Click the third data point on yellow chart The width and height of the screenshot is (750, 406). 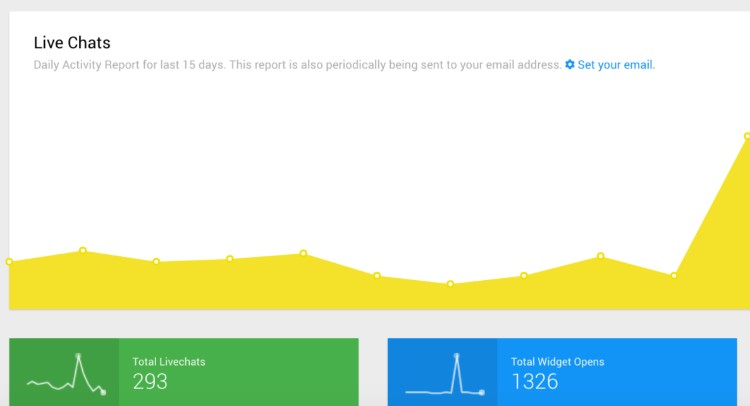coord(156,262)
